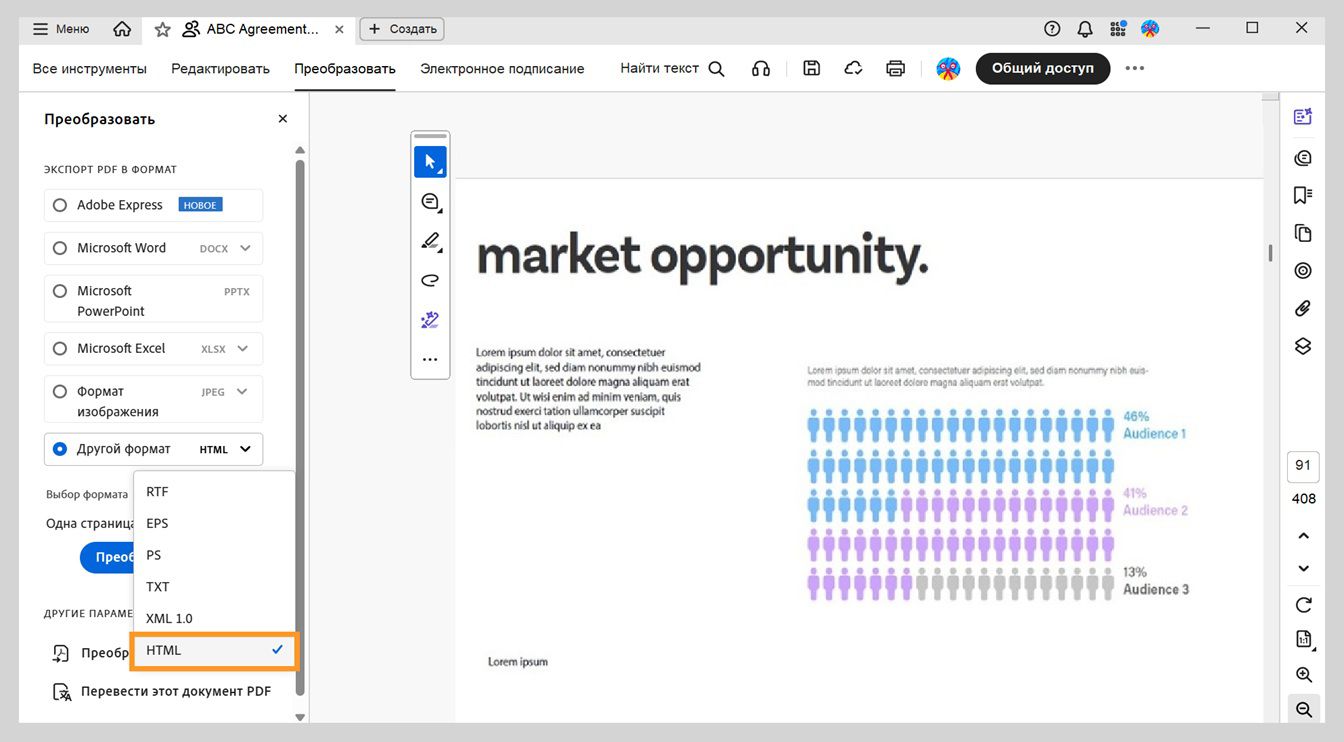
Task: Open the Электронное подписание tab
Action: coord(502,69)
